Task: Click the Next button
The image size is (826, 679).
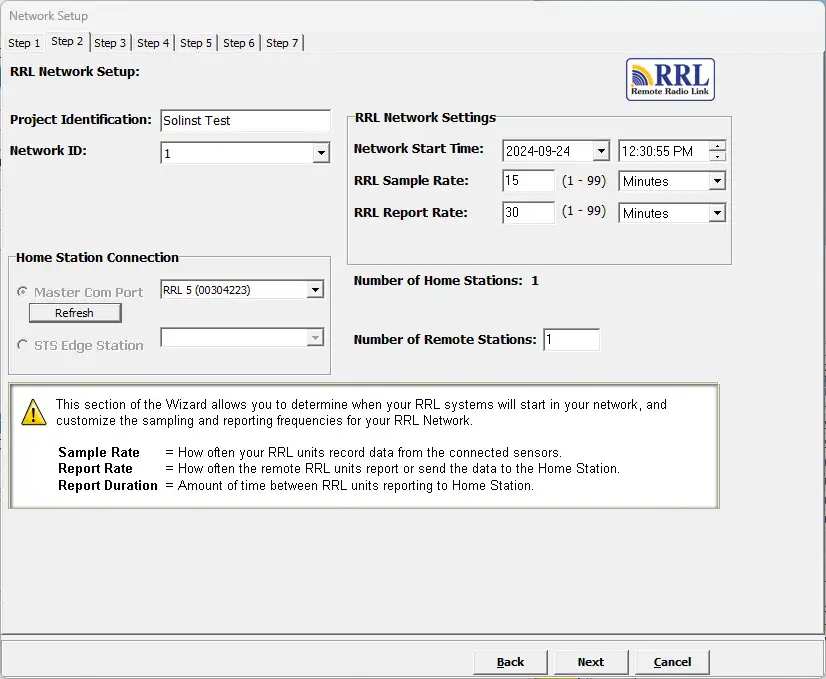Action: pos(591,662)
